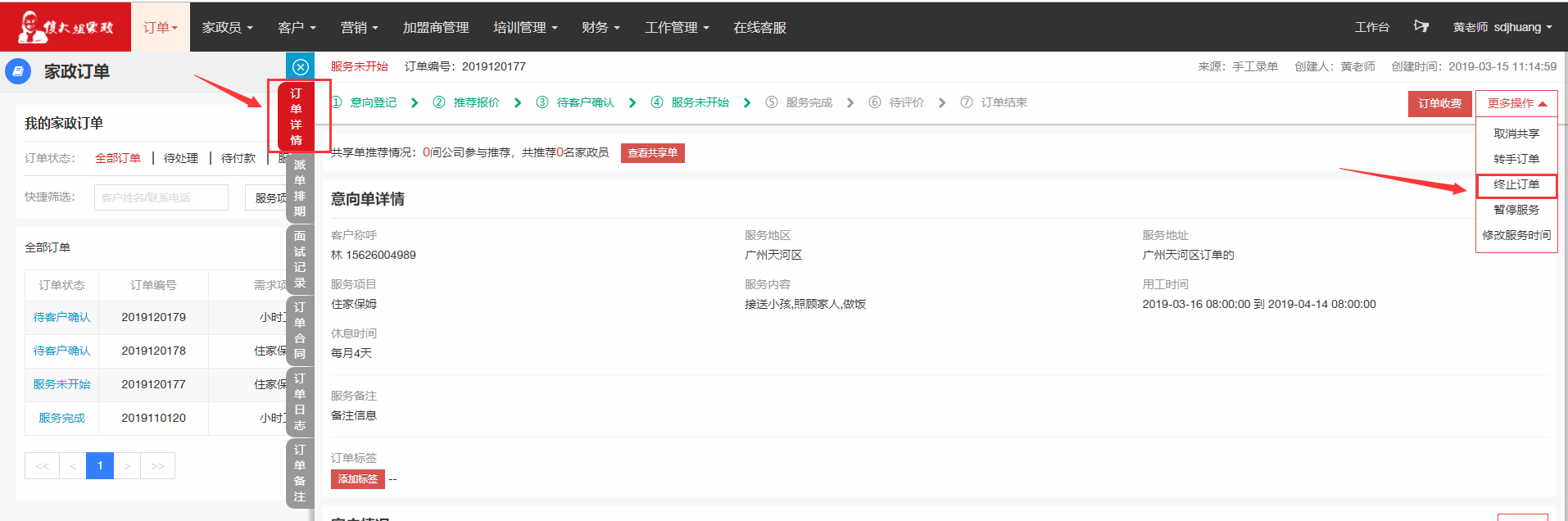
Task: Click step 2 推荐报价 in progress bar
Action: [466, 102]
